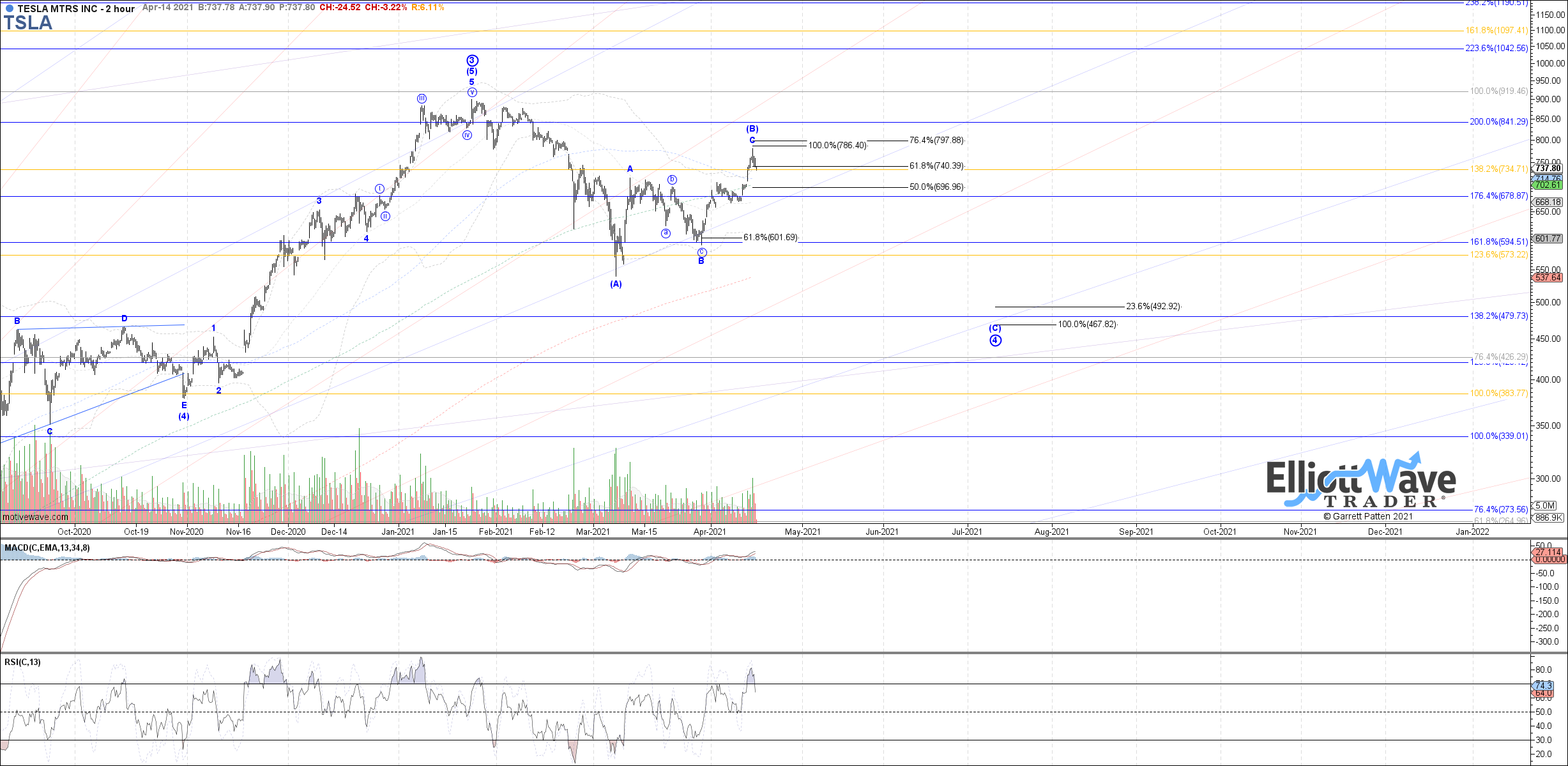Select the circled b wave marker
The width and height of the screenshot is (1568, 766).
point(673,180)
